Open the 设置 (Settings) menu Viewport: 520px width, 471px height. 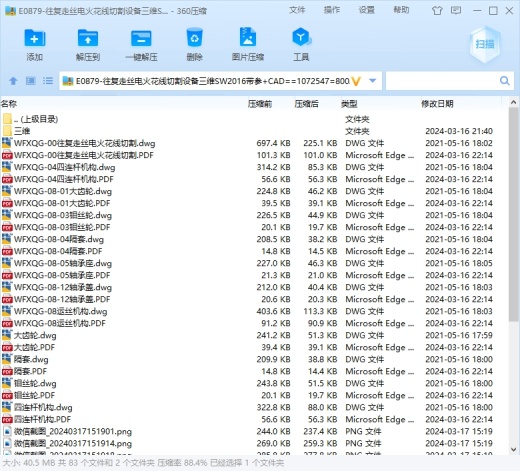[x=366, y=10]
